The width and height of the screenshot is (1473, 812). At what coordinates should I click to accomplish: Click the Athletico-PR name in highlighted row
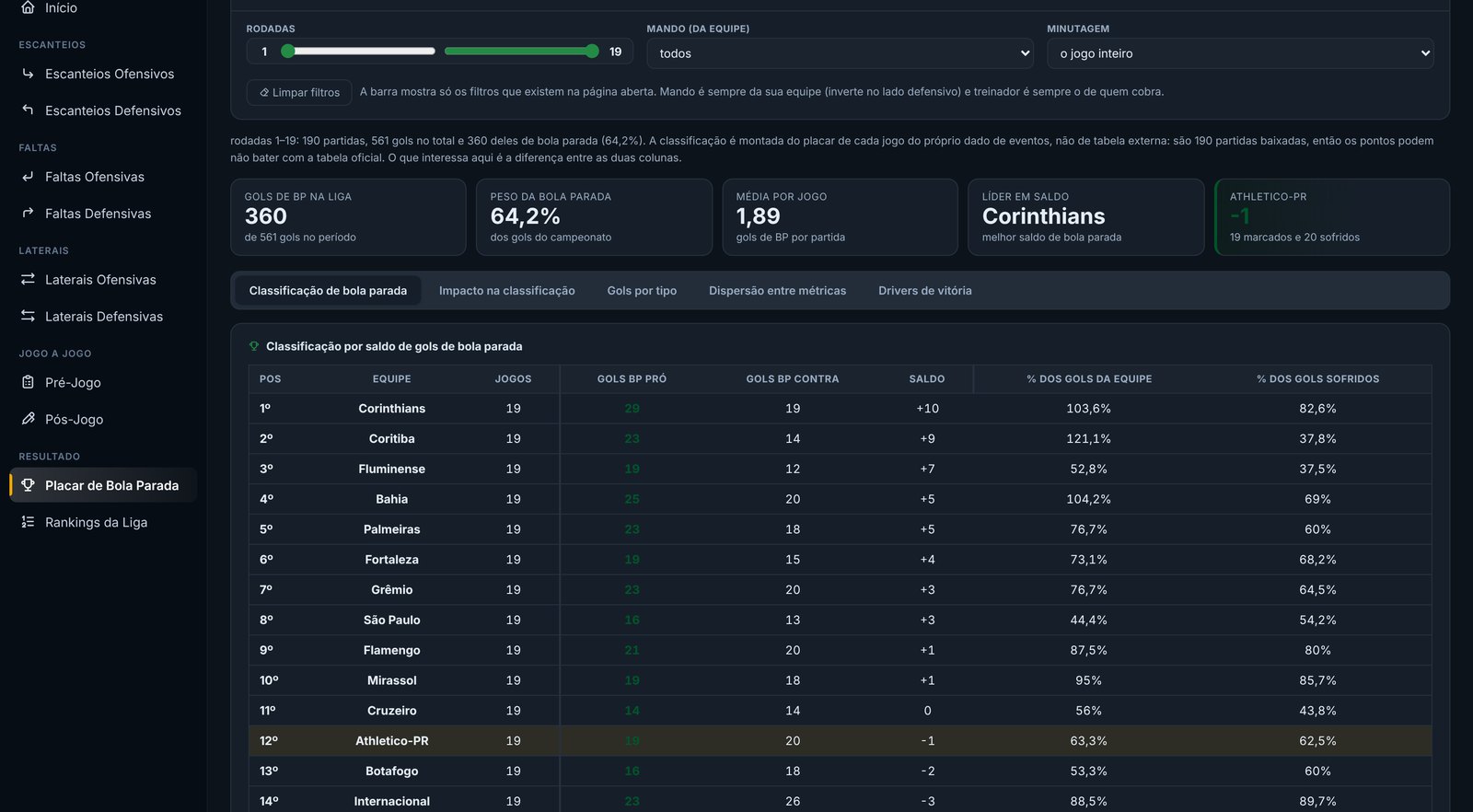click(x=392, y=741)
